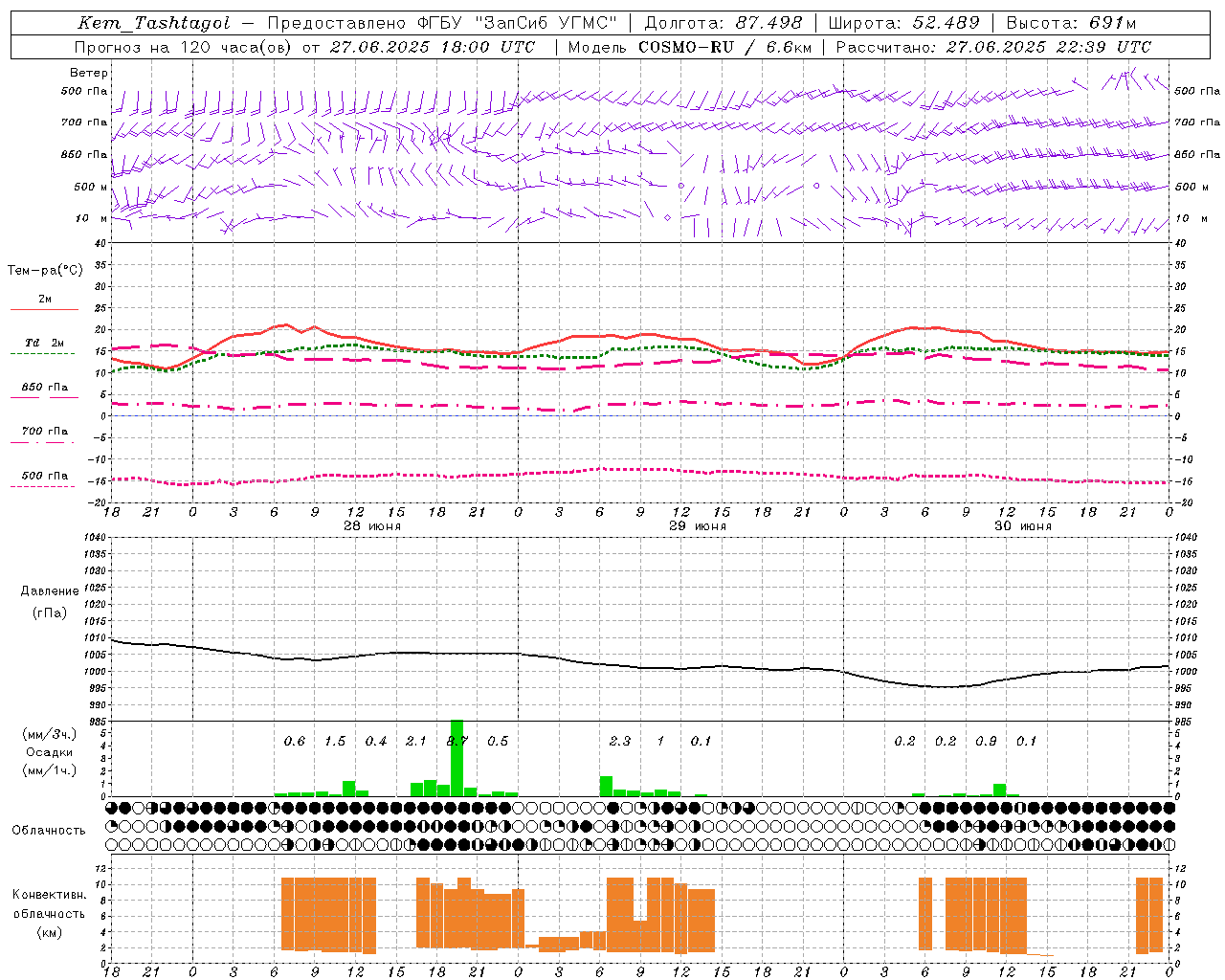Click the Ветер panel label
1225x980 pixels.
pyautogui.click(x=89, y=73)
